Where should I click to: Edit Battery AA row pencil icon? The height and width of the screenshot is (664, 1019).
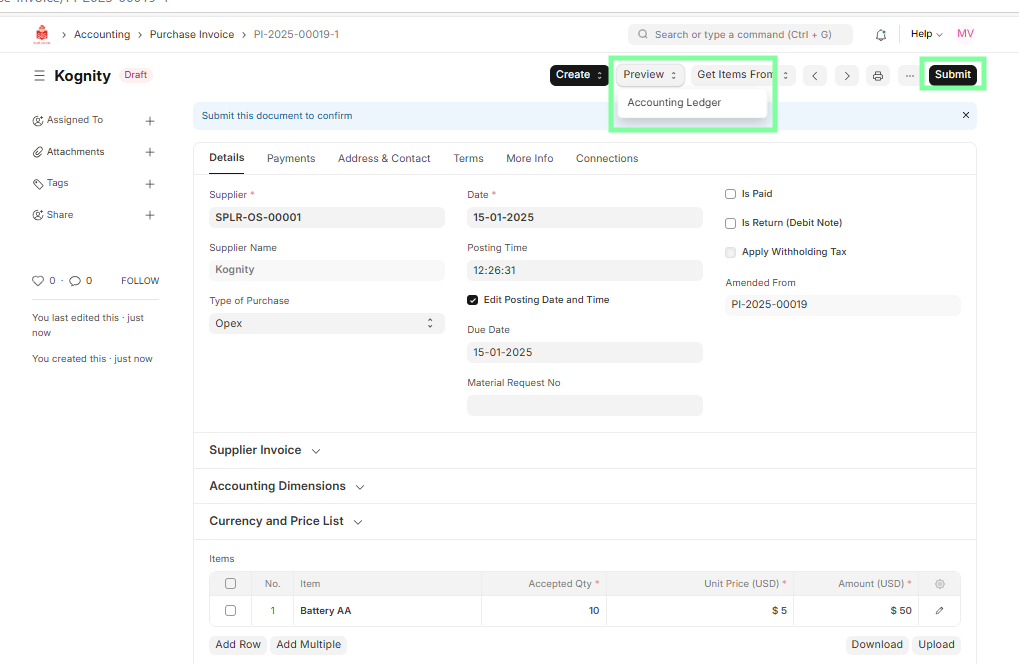939,610
